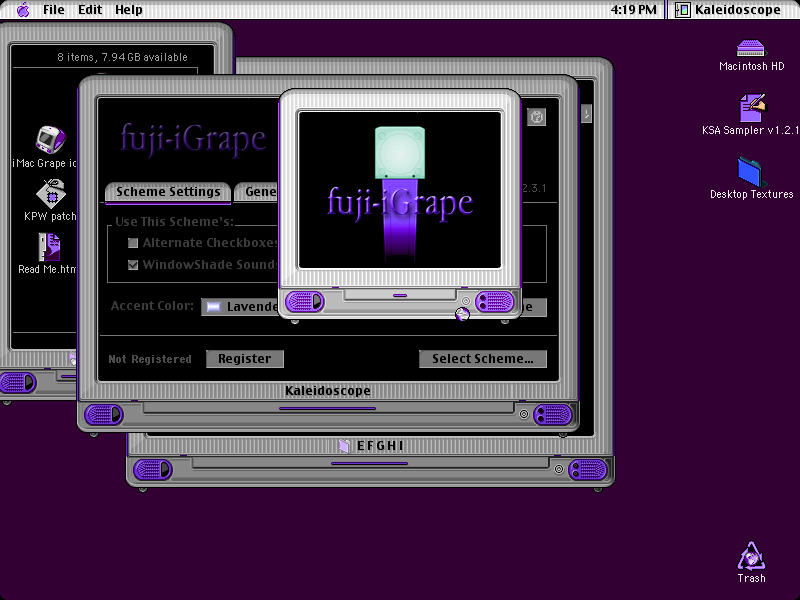The height and width of the screenshot is (600, 800).
Task: Click the EFGHI window's left purple speaker button
Action: pyautogui.click(x=153, y=469)
